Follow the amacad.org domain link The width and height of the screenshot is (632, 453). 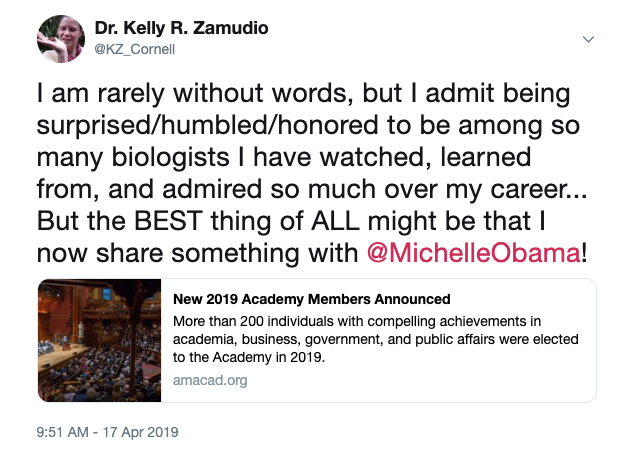click(x=210, y=380)
